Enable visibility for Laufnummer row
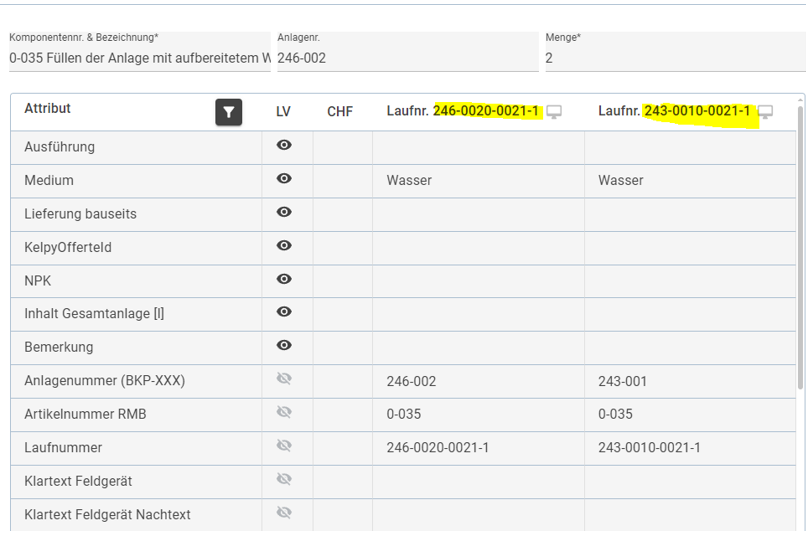806x533 pixels. pos(284,446)
